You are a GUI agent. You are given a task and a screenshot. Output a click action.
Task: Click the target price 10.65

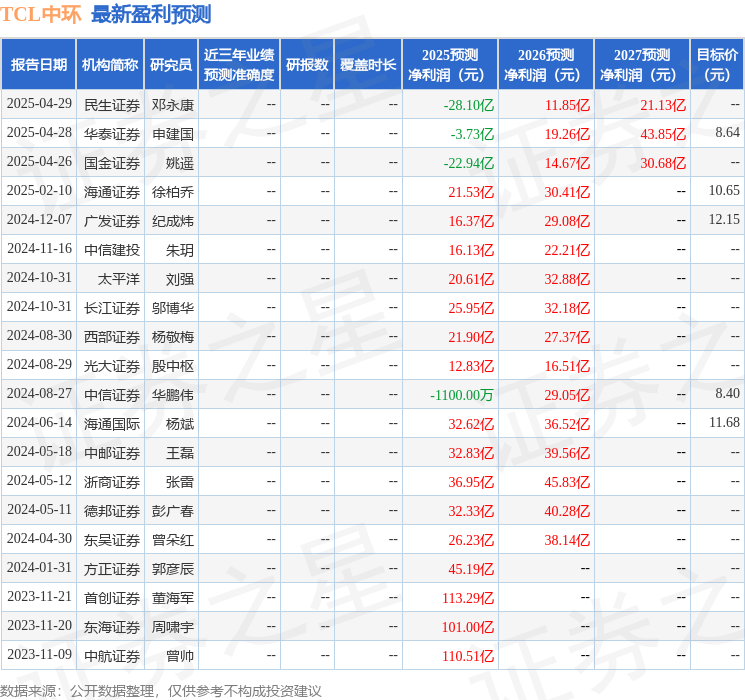click(724, 191)
